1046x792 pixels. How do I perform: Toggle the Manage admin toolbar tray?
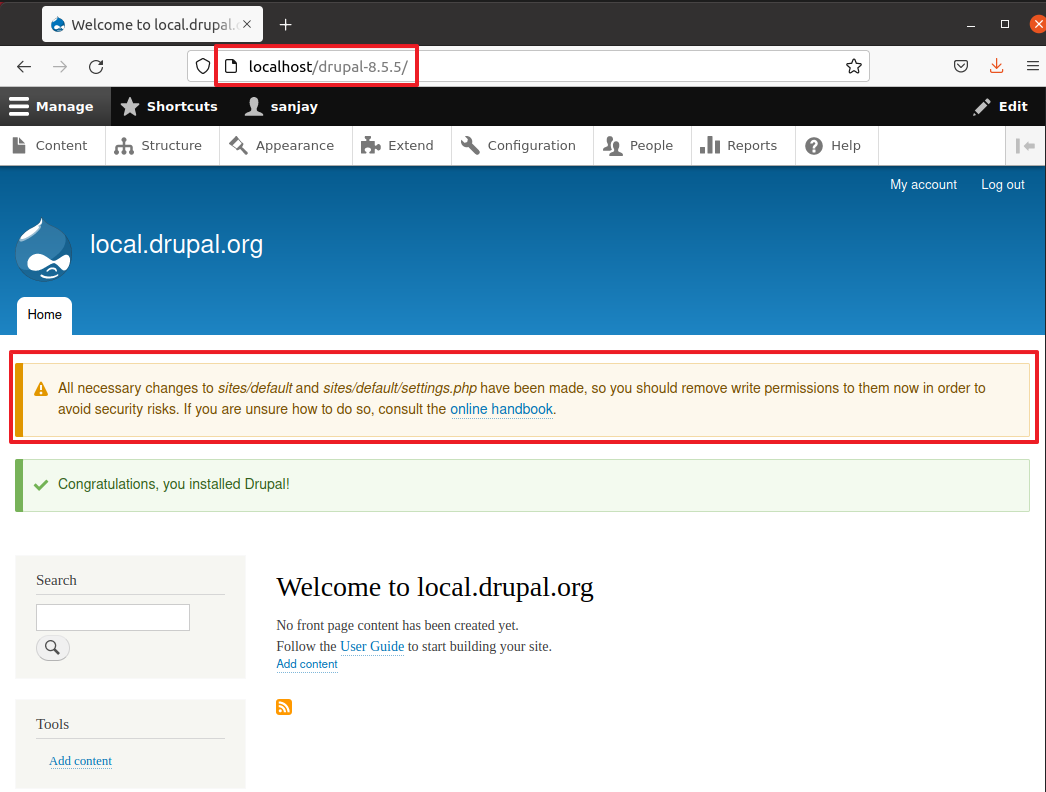(x=52, y=106)
